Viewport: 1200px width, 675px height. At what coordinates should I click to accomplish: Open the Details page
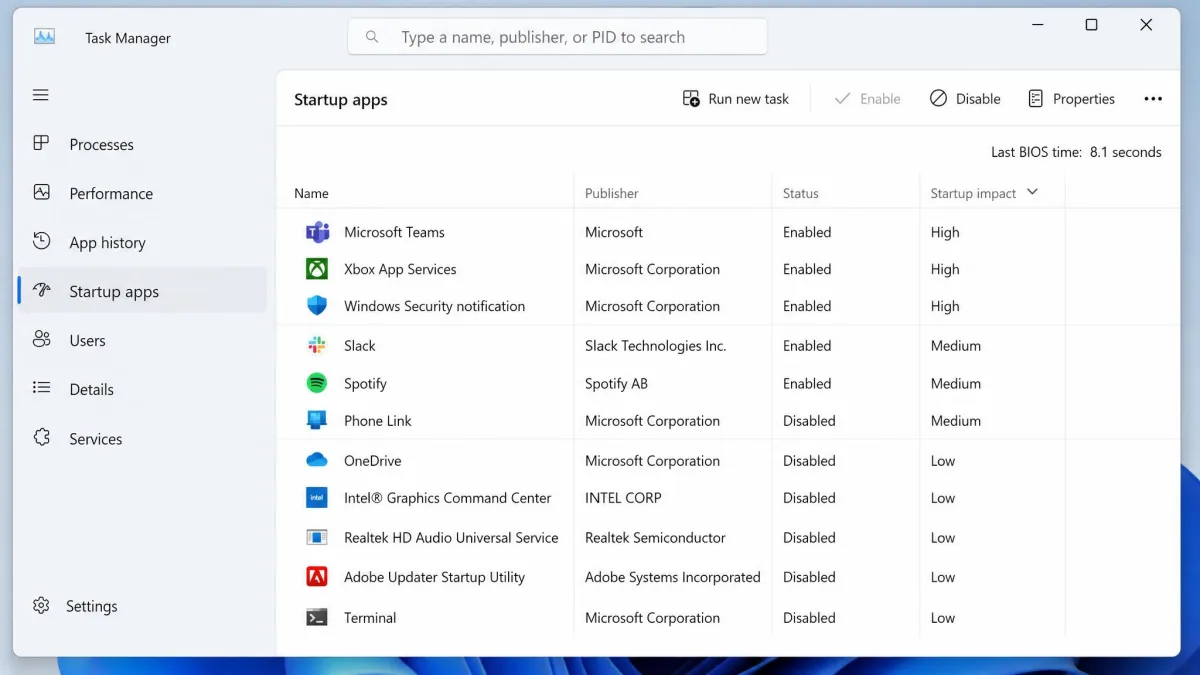tap(142, 389)
